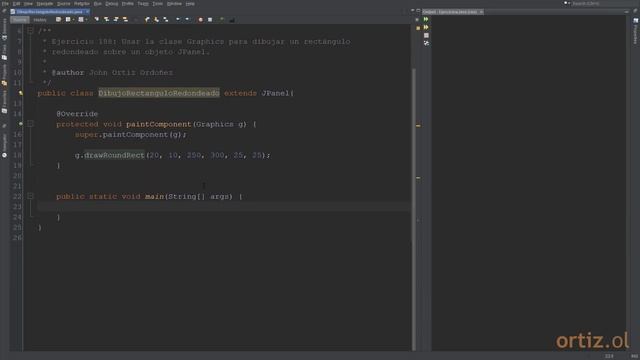Click the stop icon in Output panel
This screenshot has height=360, width=640.
pos(426,36)
